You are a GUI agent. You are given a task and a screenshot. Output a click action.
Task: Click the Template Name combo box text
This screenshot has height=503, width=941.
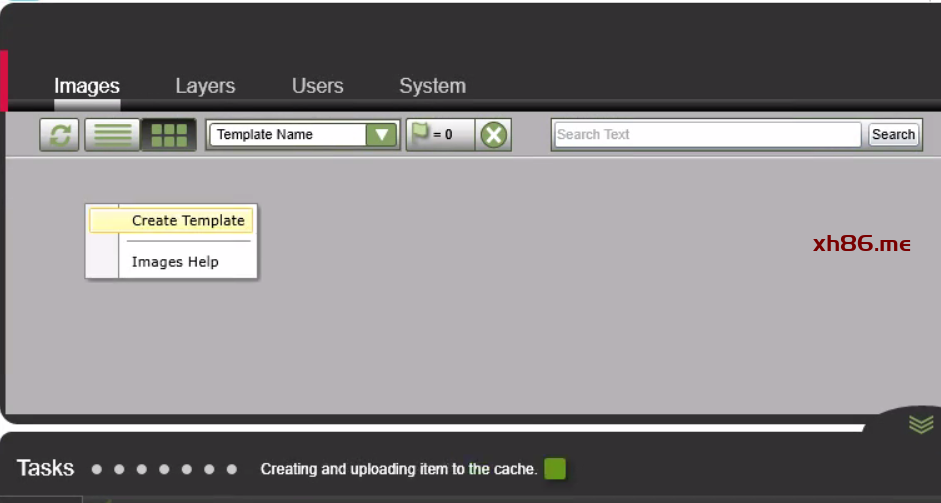click(286, 135)
